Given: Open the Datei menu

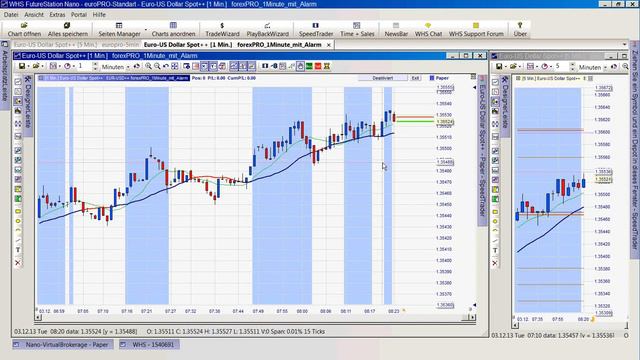Looking at the screenshot, I should click(x=11, y=15).
